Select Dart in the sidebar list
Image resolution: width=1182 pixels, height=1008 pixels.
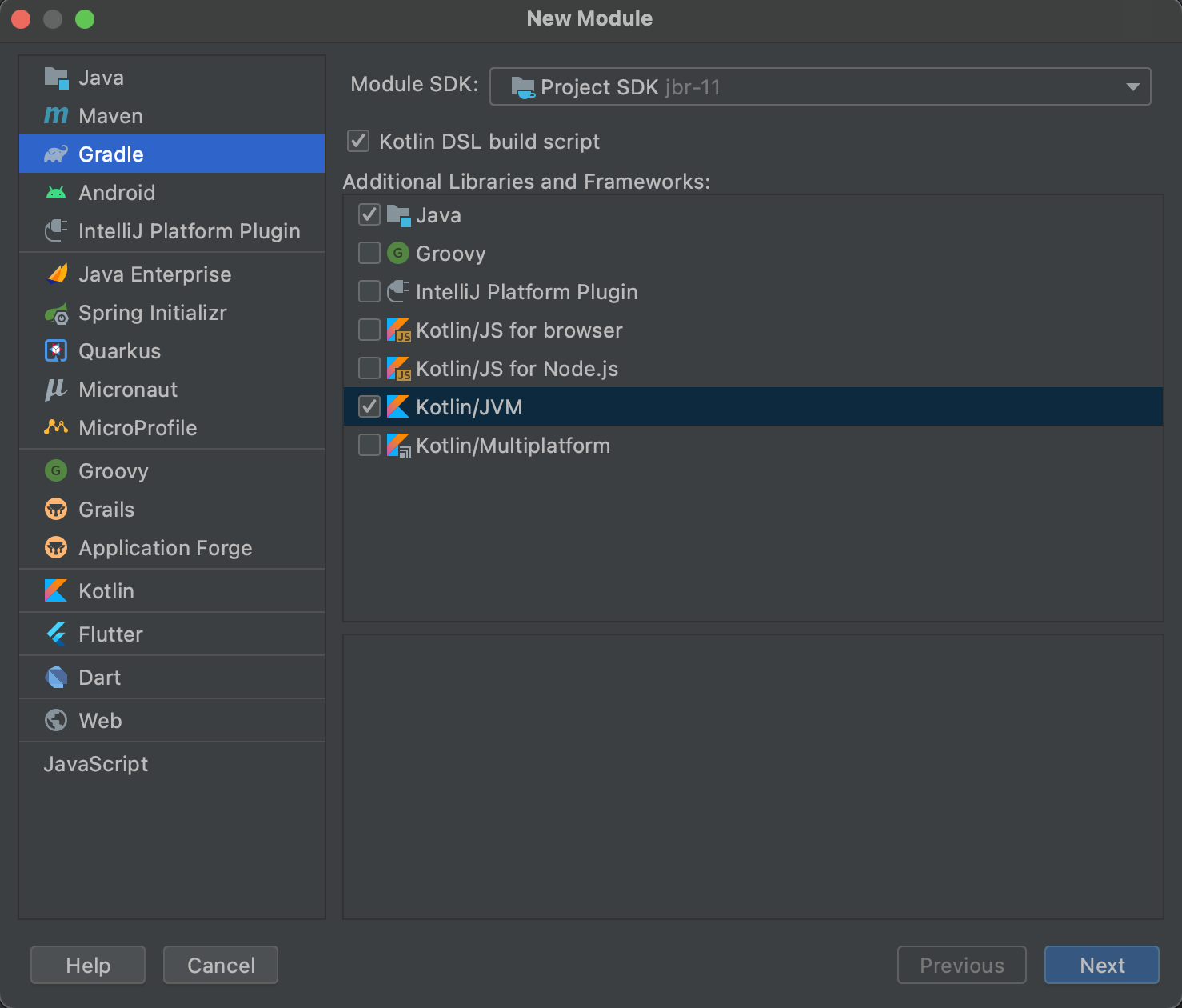[172, 678]
